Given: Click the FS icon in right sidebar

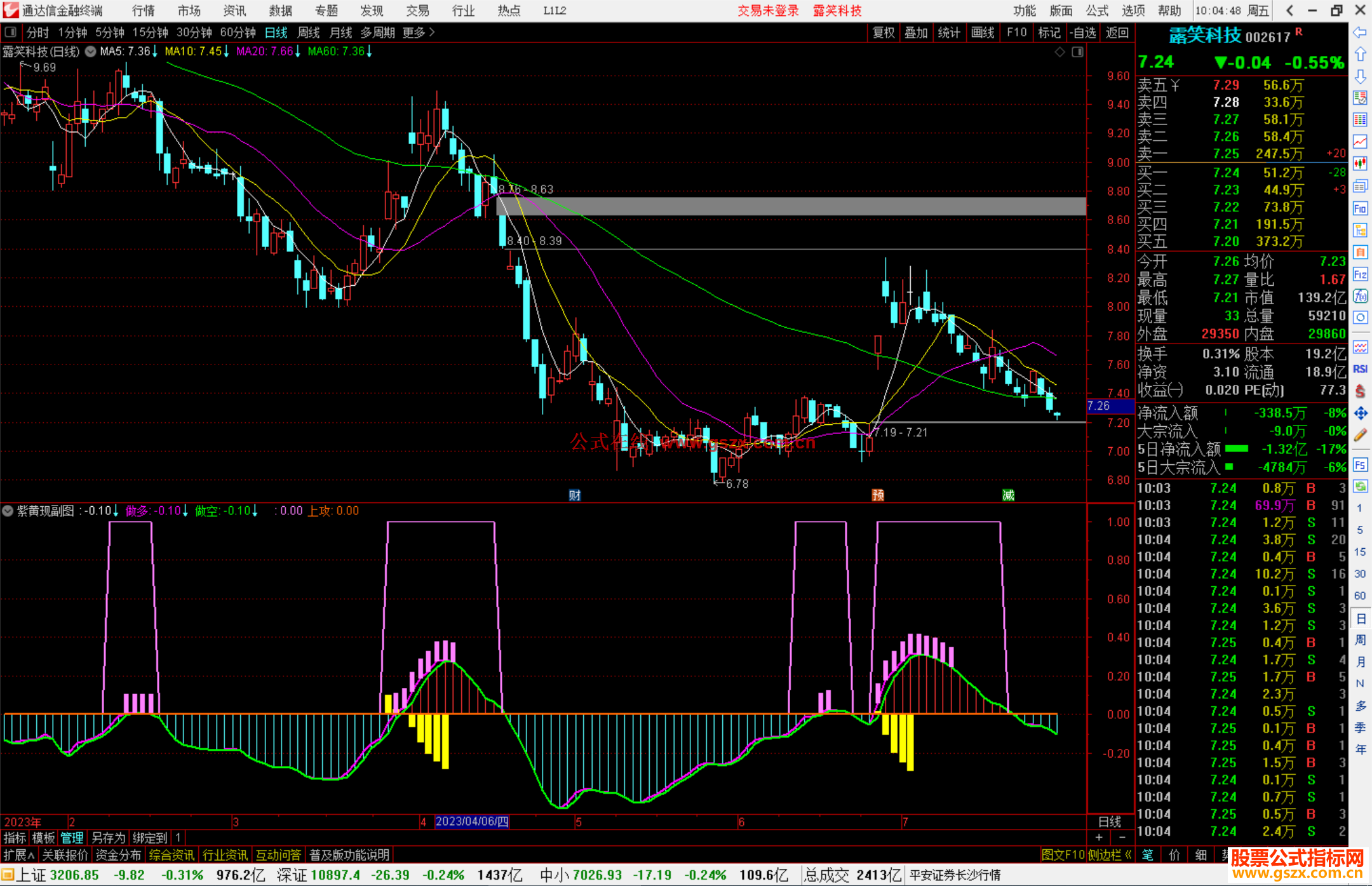Looking at the screenshot, I should (1360, 464).
